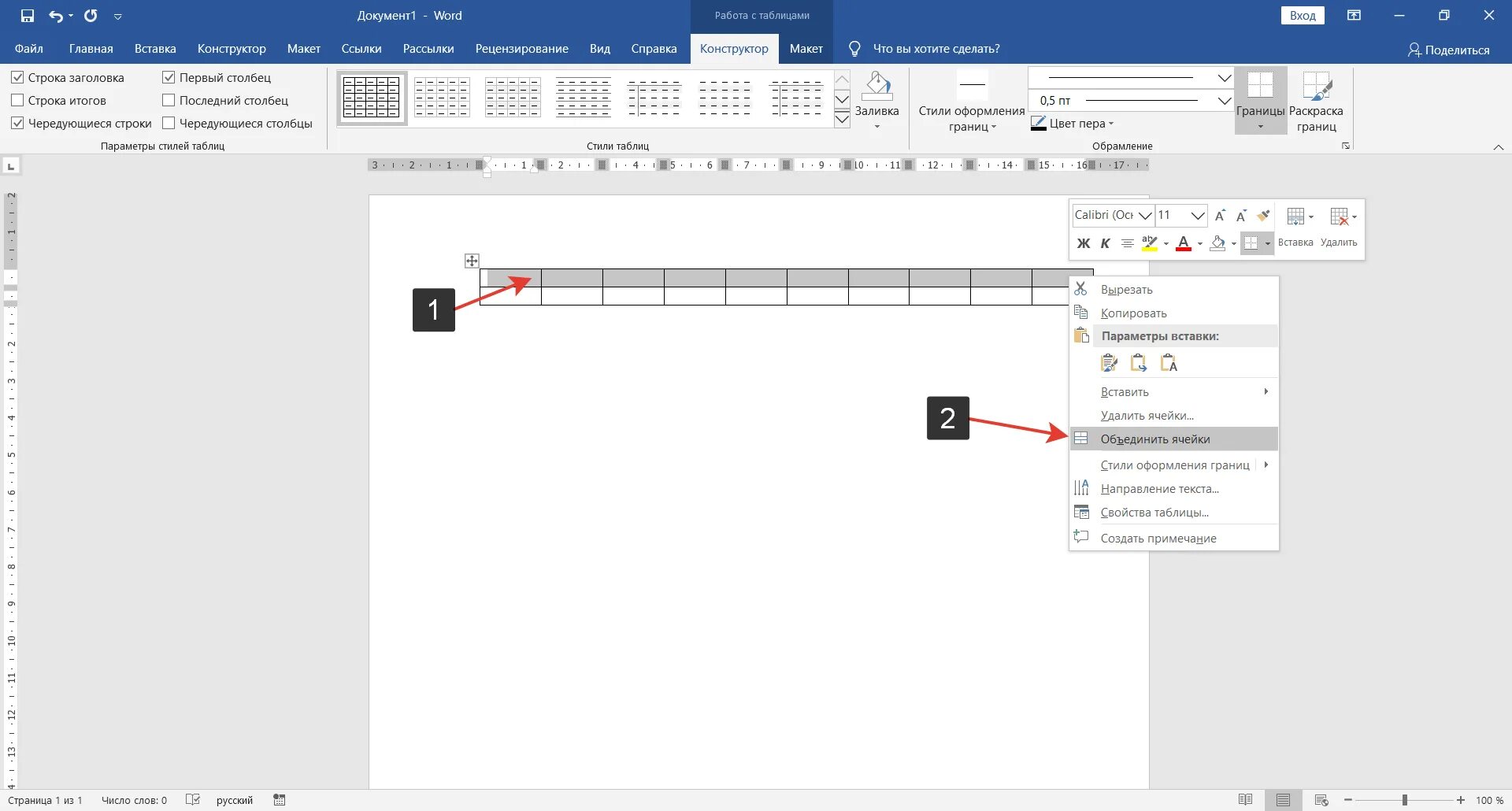Apply red font color in mini toolbar
The width and height of the screenshot is (1512, 811).
tap(1183, 243)
